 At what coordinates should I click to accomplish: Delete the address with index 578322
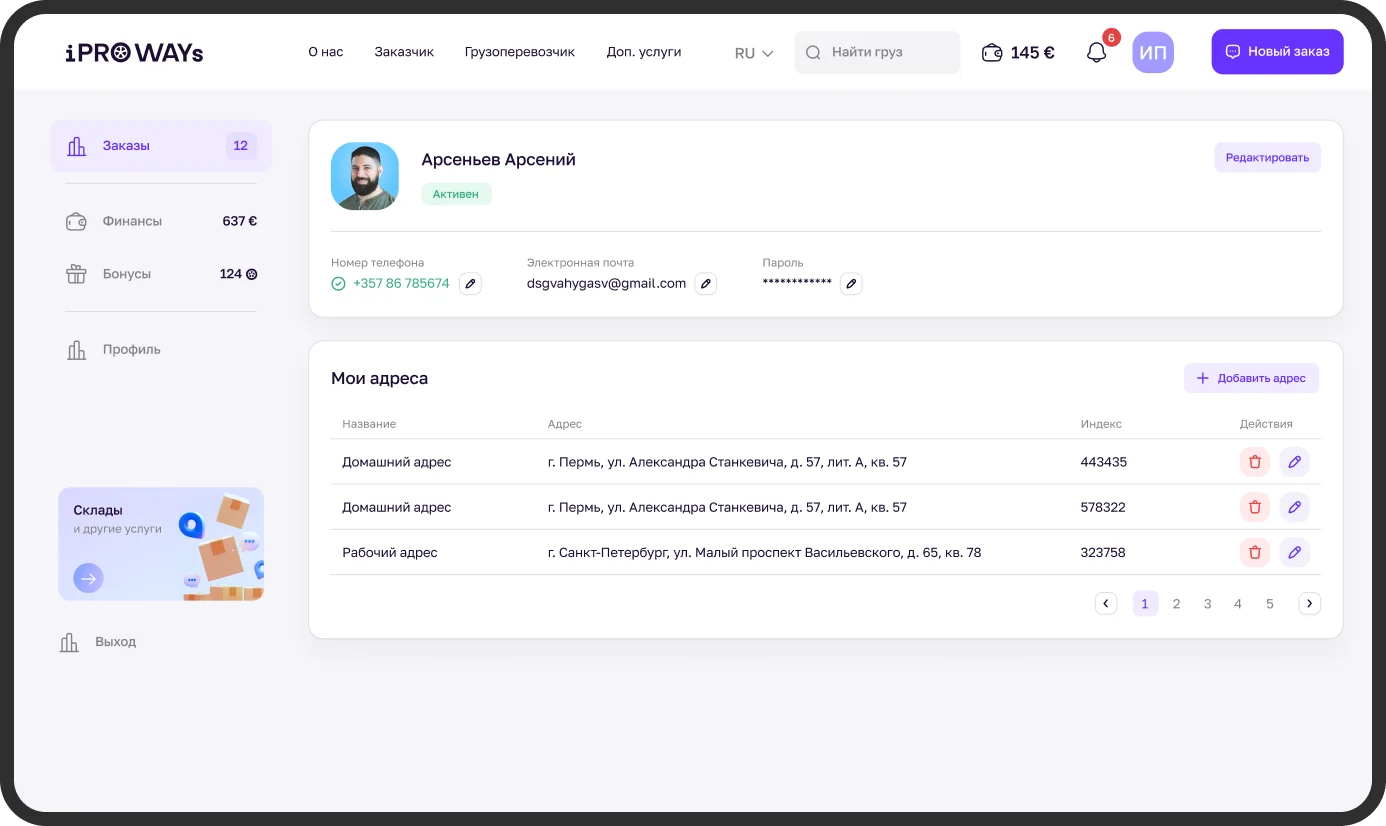pyautogui.click(x=1254, y=507)
